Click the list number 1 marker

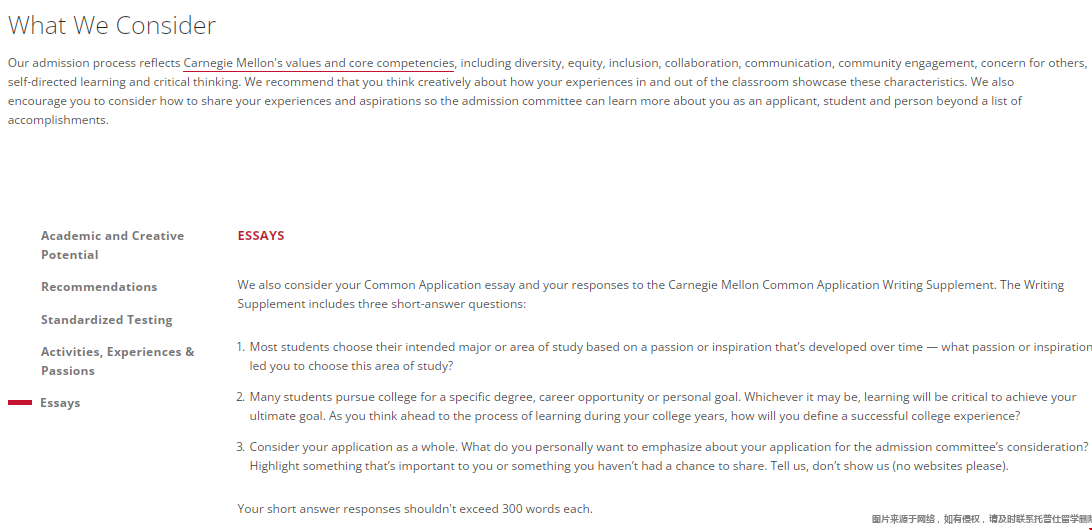coord(241,347)
